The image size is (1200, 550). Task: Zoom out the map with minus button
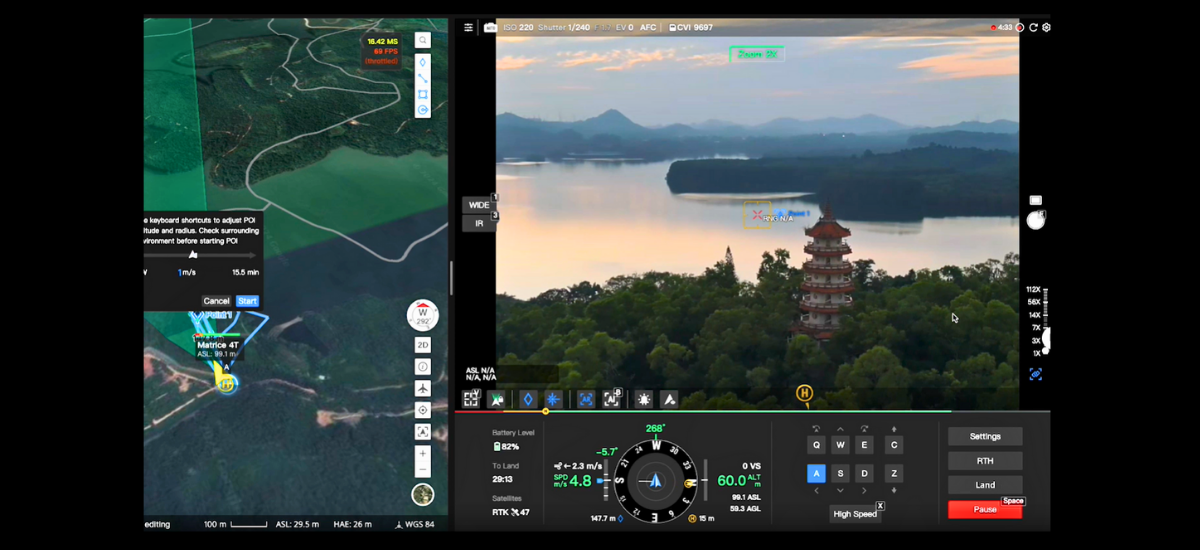point(423,469)
